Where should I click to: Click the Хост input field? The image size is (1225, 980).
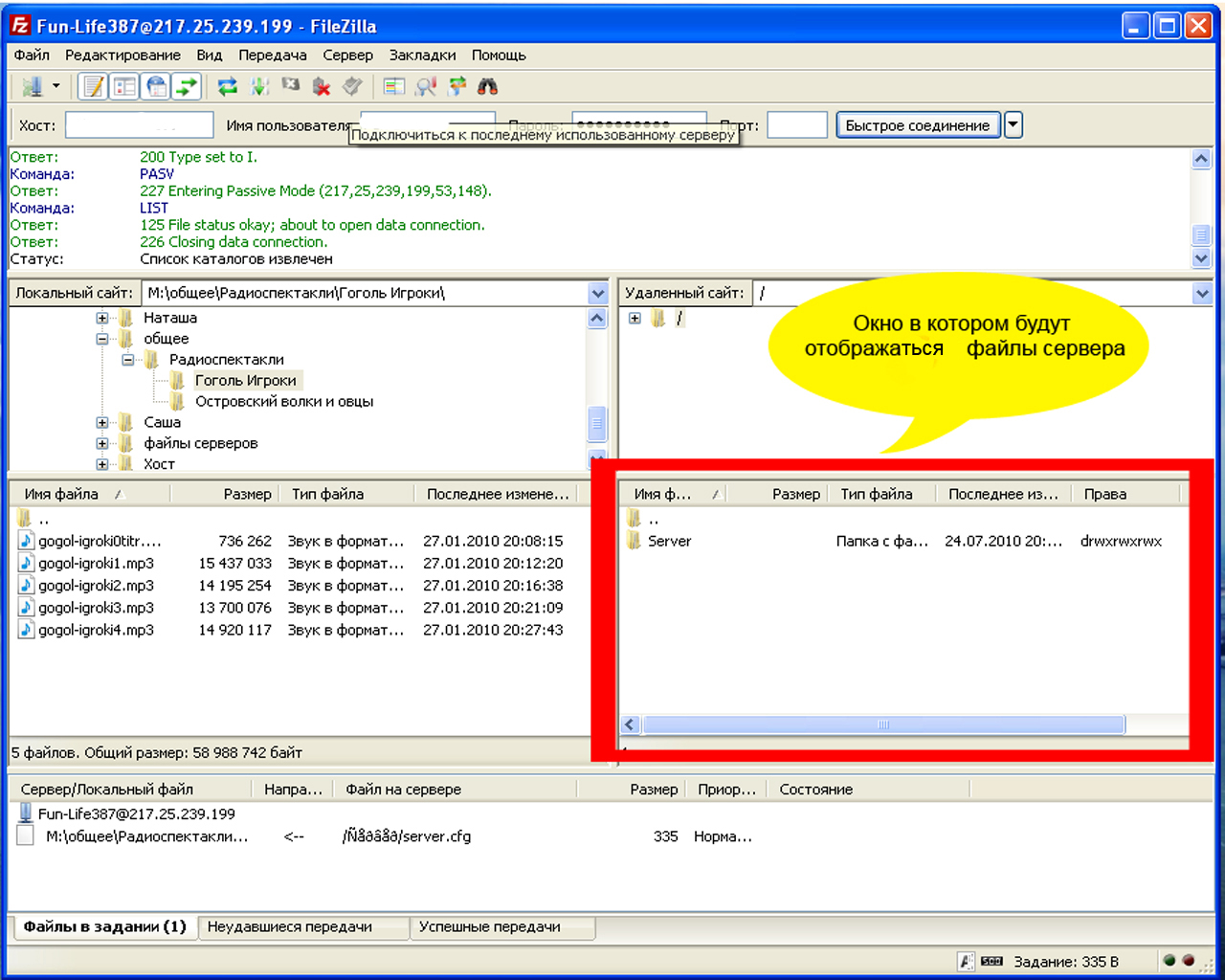pos(140,125)
